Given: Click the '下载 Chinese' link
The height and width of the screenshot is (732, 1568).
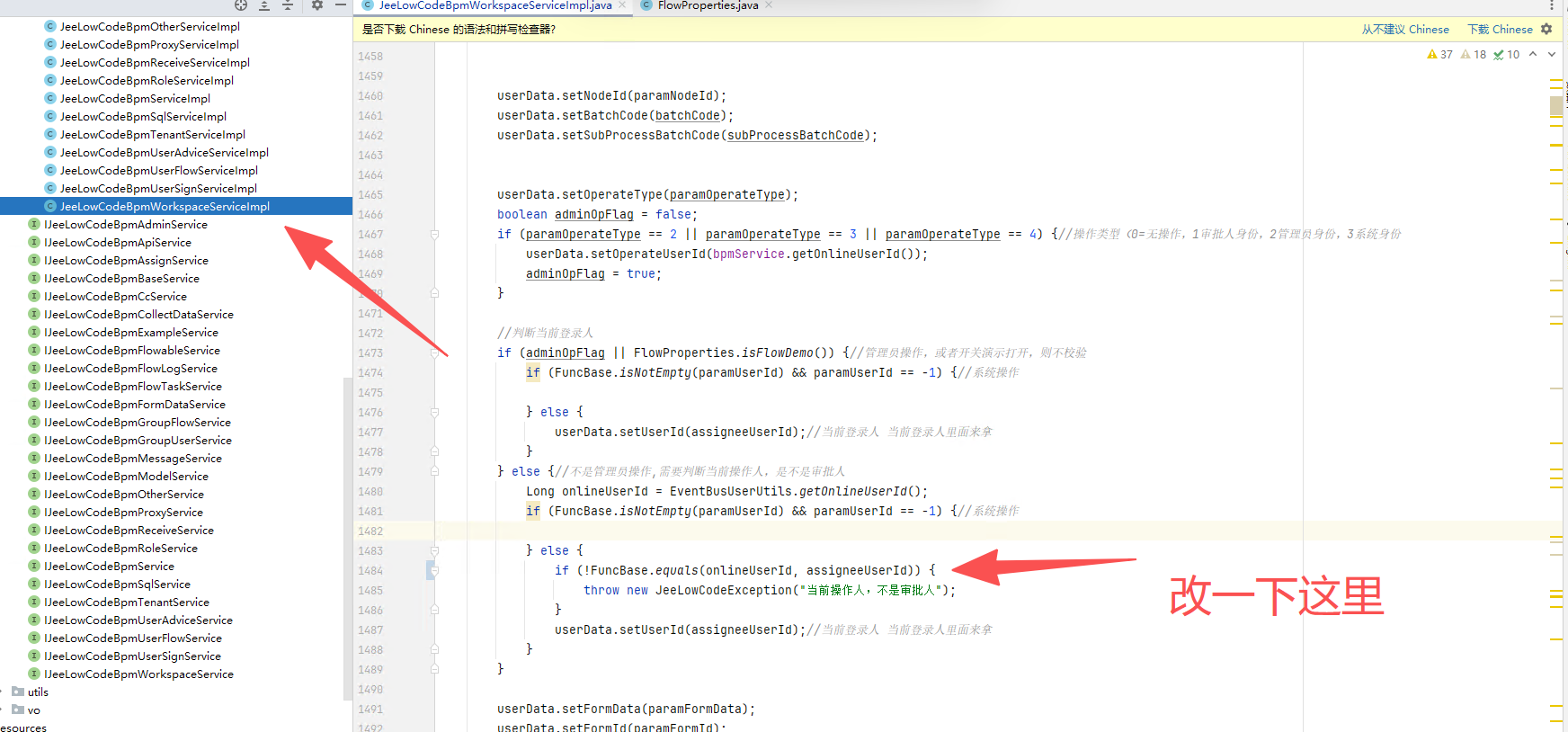Looking at the screenshot, I should [1500, 30].
